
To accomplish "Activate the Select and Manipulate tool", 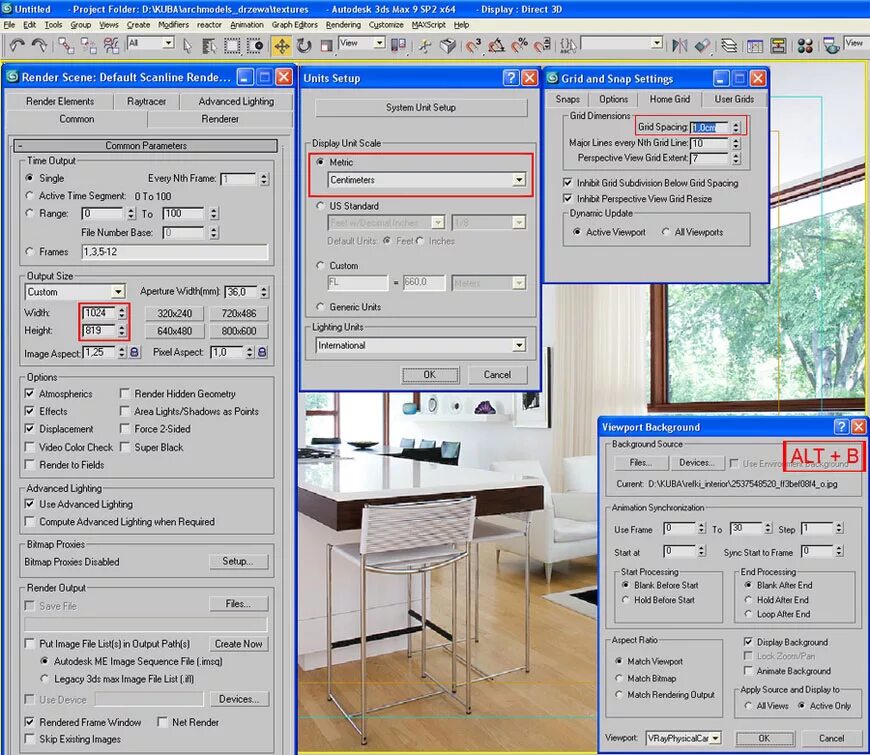I will 425,45.
